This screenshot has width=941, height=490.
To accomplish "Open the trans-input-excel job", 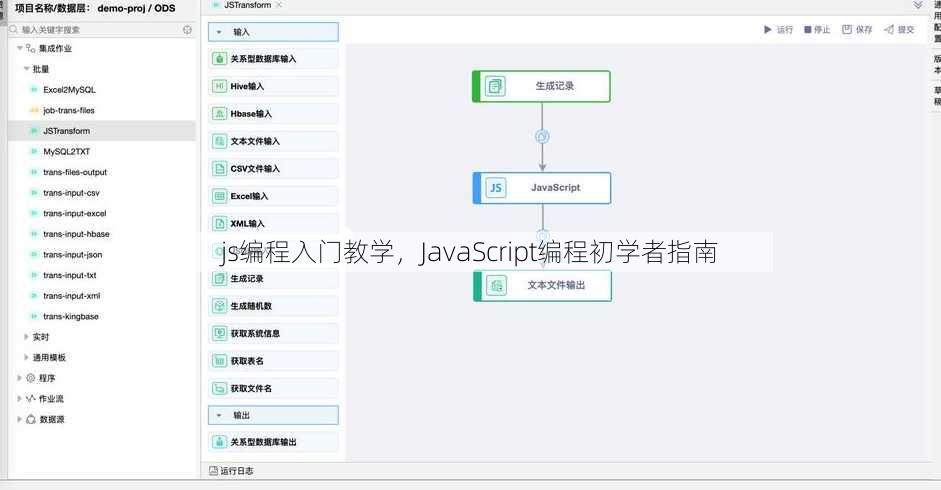I will (x=74, y=213).
